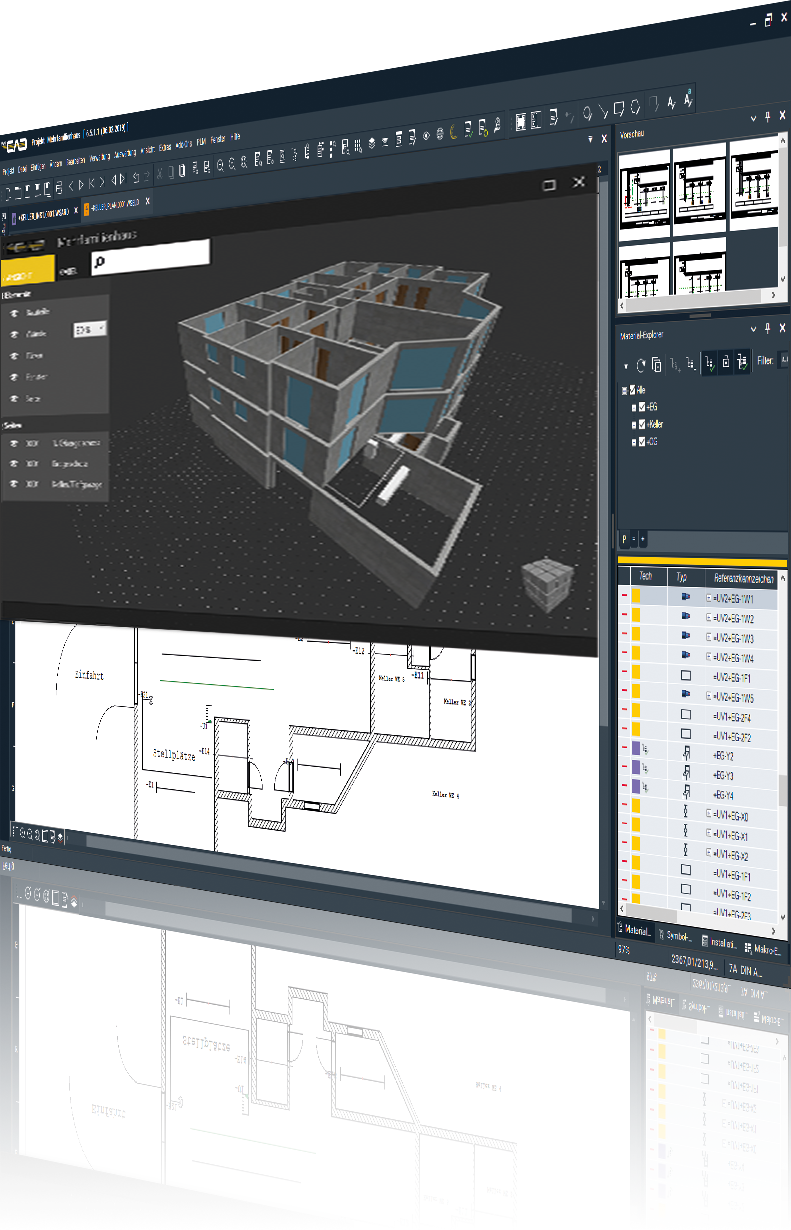Click the back arrow logo in 3D viewer

pos(26,246)
